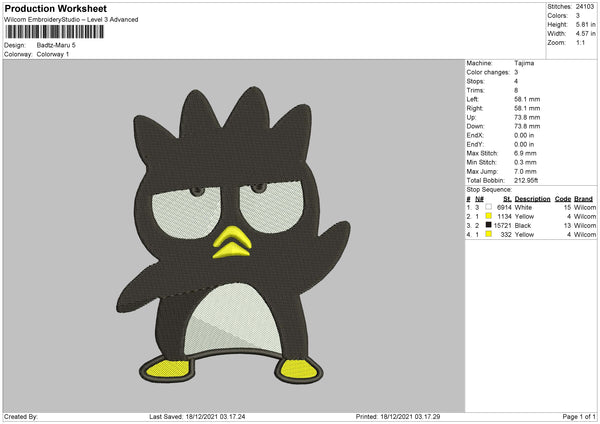Screen dimensions: 600x424
Task: Click the 'Trims:' label
Action: click(x=476, y=90)
